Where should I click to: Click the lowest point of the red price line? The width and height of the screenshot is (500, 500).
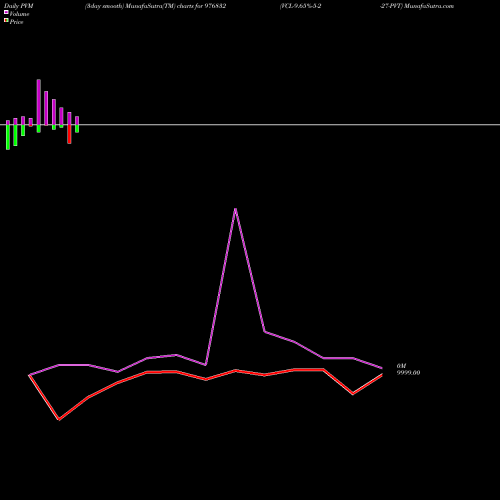(59, 419)
